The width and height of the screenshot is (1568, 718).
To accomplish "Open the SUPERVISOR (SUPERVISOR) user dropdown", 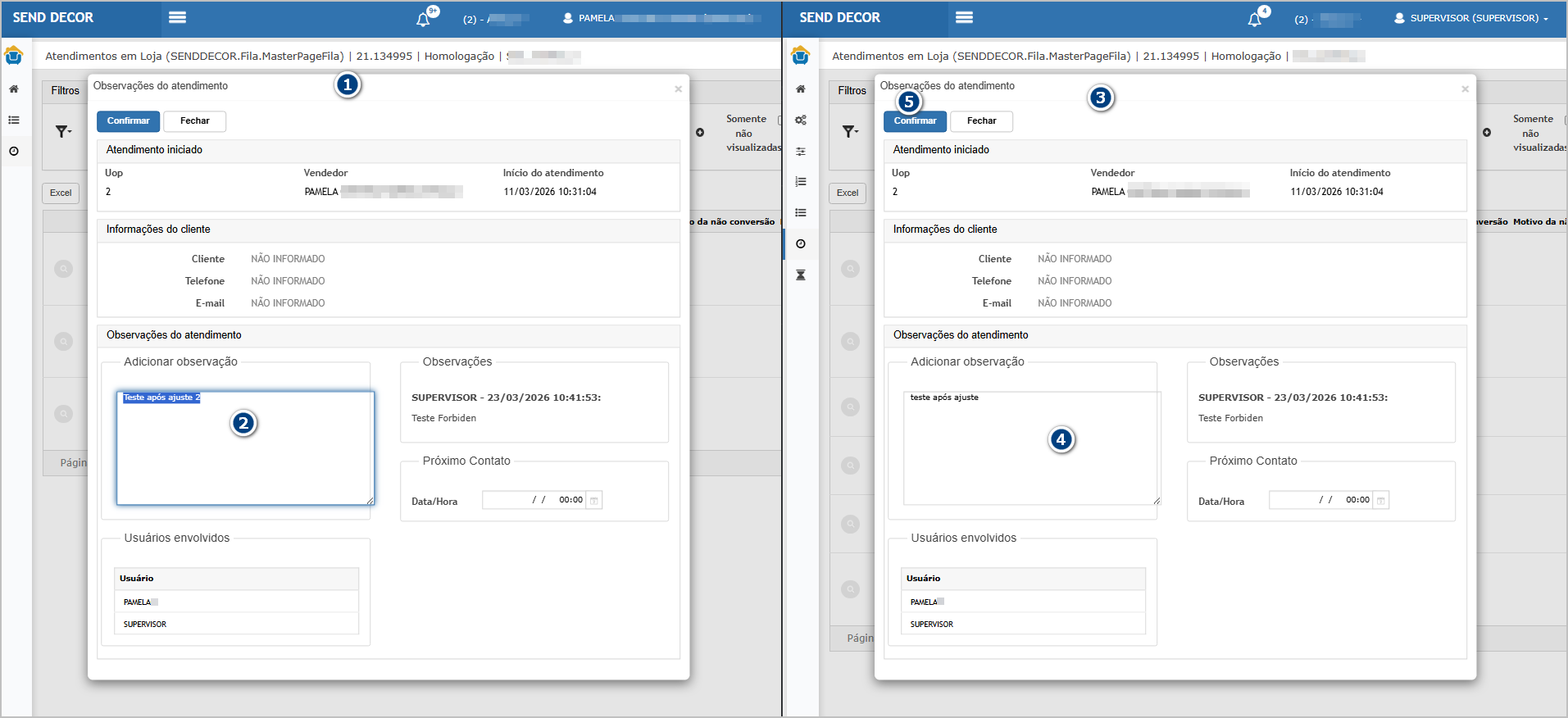I will click(x=1472, y=18).
